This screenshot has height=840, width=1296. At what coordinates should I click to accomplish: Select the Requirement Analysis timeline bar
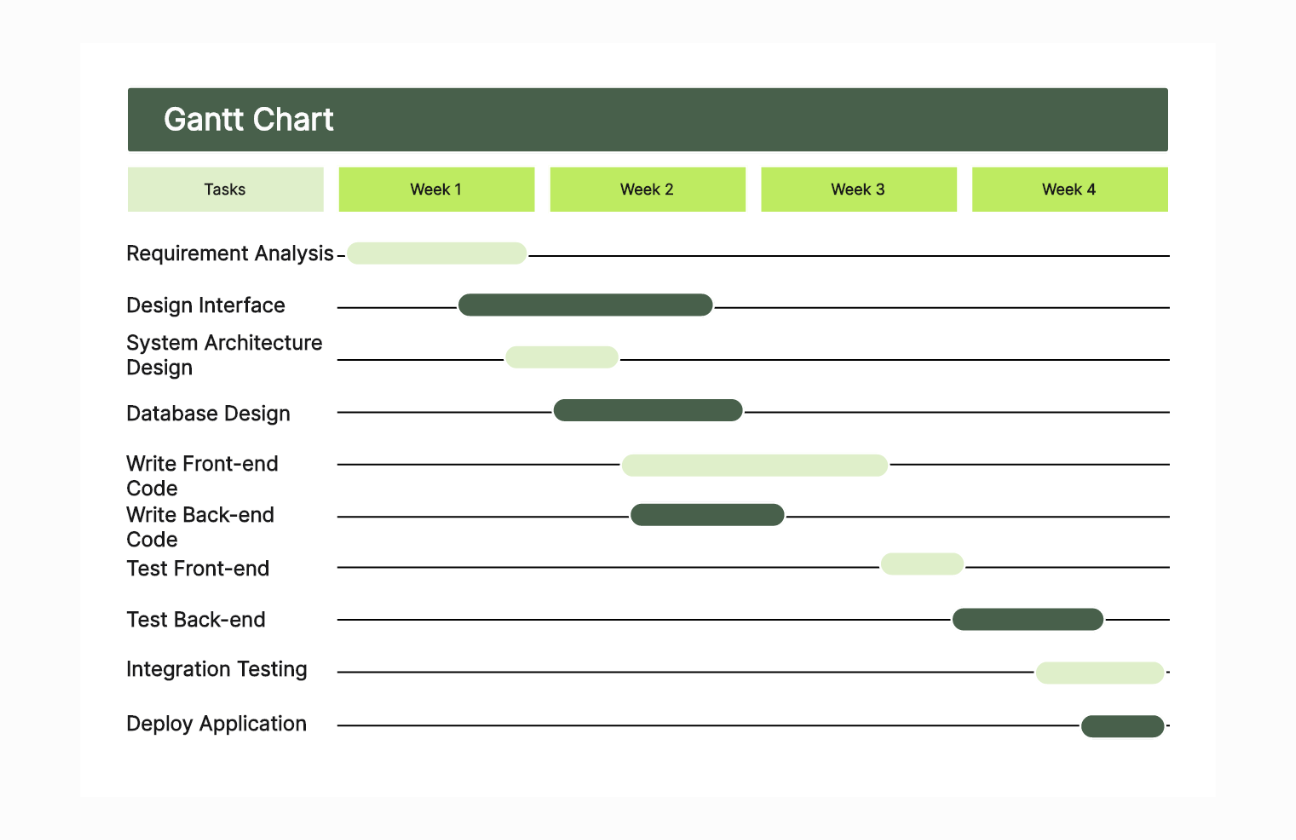437,253
